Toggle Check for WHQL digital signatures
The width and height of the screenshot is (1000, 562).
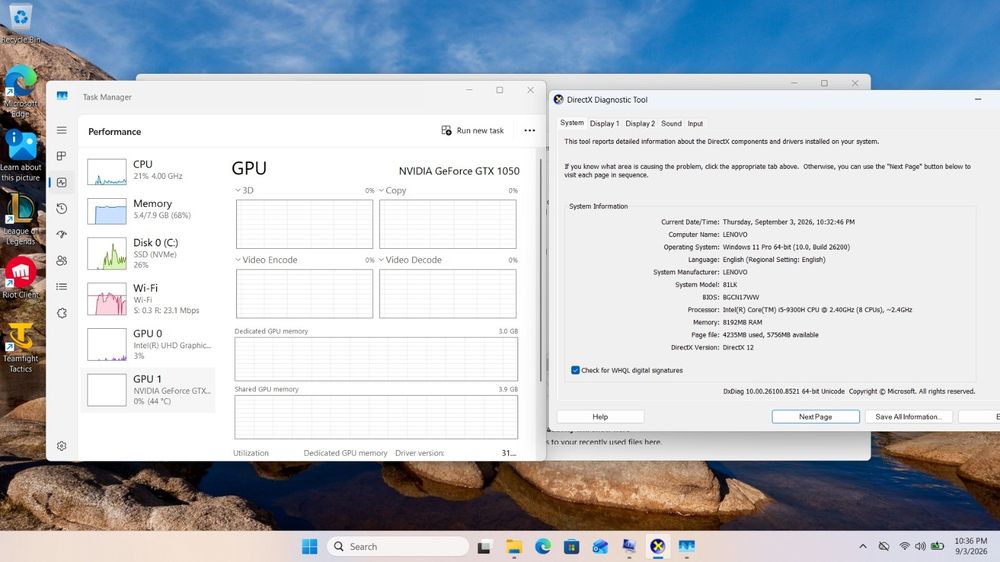tap(575, 370)
